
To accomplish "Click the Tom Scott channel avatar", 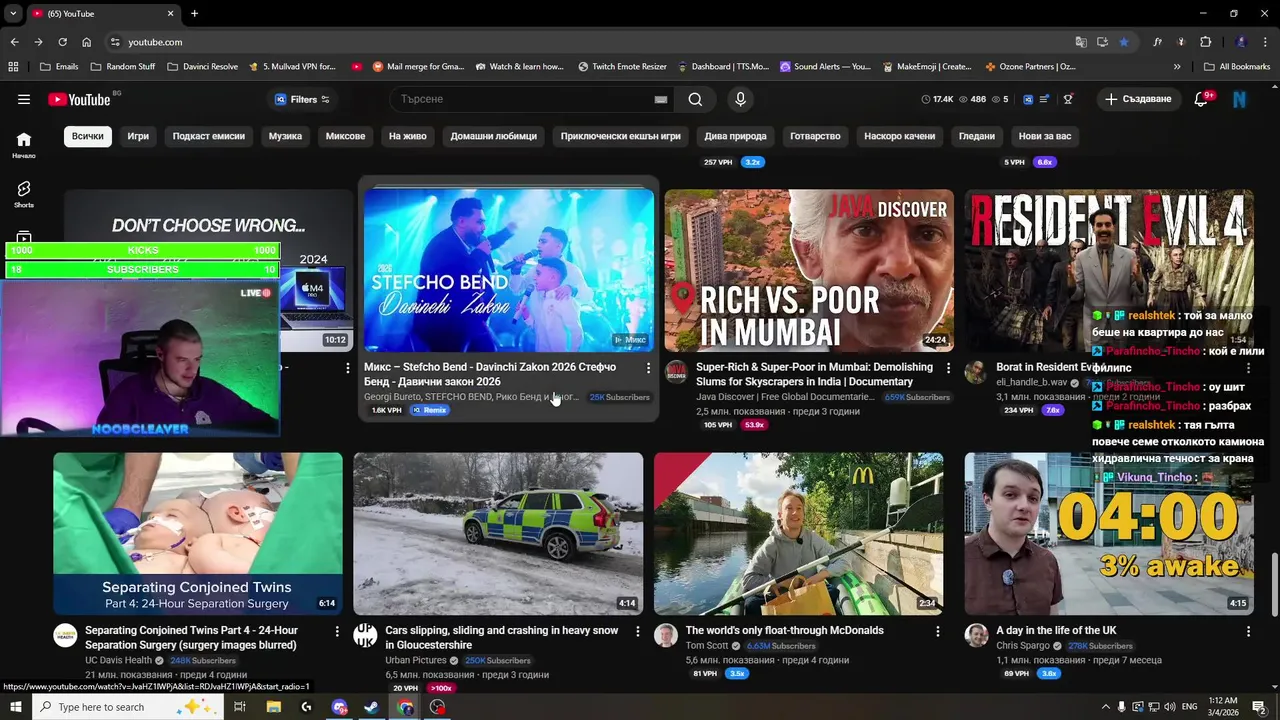I will pyautogui.click(x=665, y=636).
